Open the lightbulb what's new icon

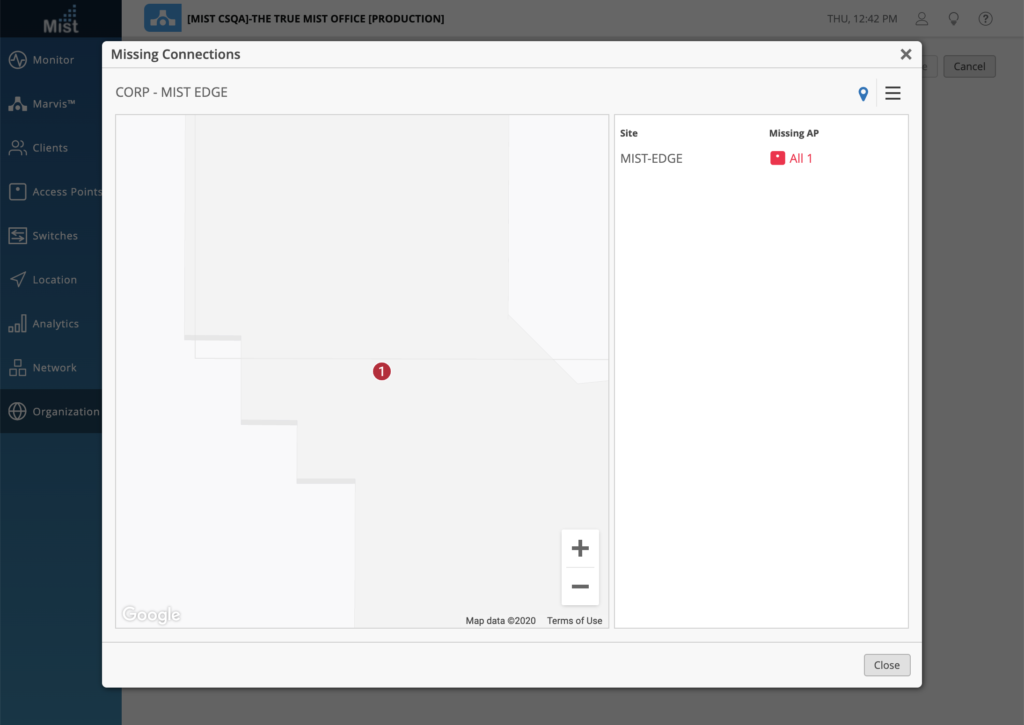[953, 19]
